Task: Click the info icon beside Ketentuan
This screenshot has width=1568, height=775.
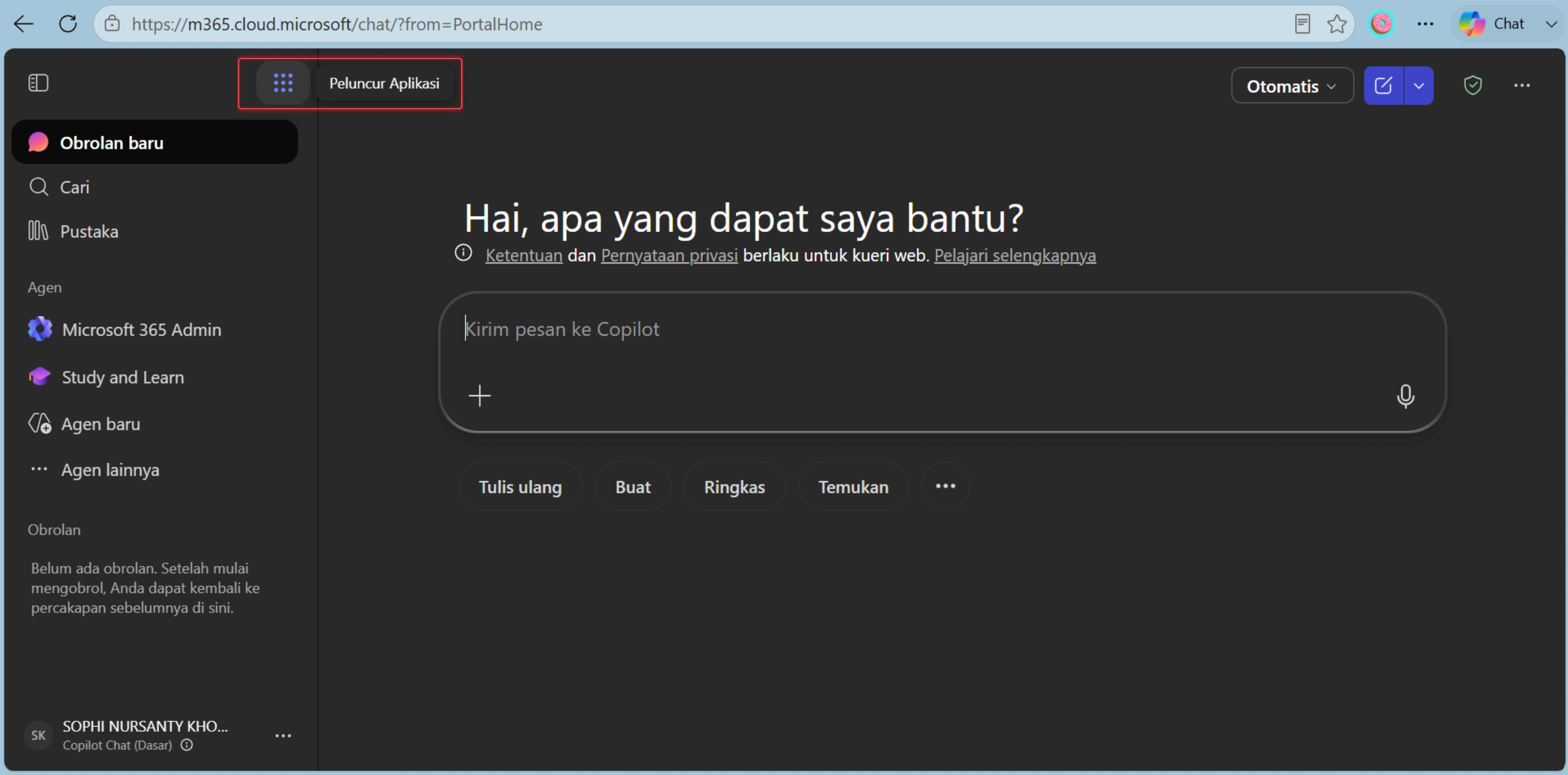Action: [x=463, y=253]
